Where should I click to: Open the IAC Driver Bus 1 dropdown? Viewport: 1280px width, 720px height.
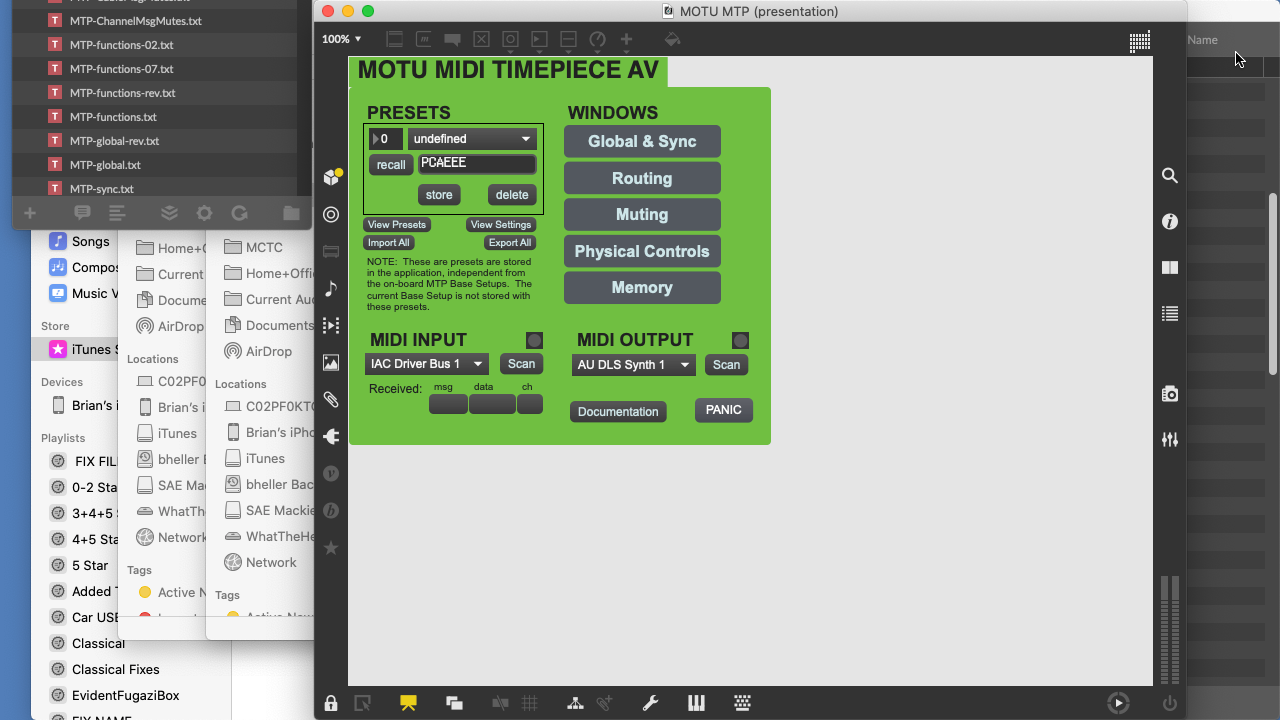pyautogui.click(x=427, y=364)
